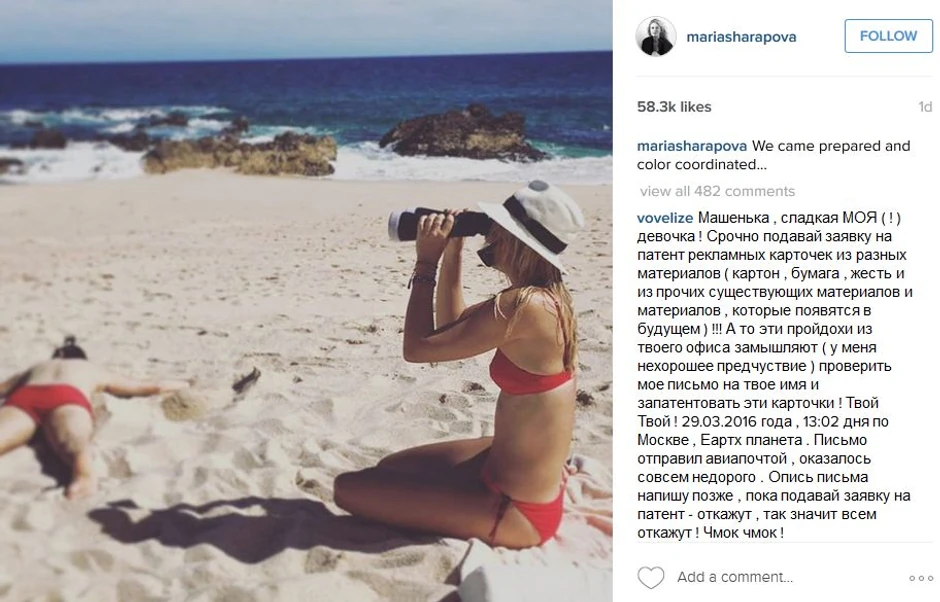The height and width of the screenshot is (602, 940).
Task: Like the post with the heart icon
Action: pos(650,577)
